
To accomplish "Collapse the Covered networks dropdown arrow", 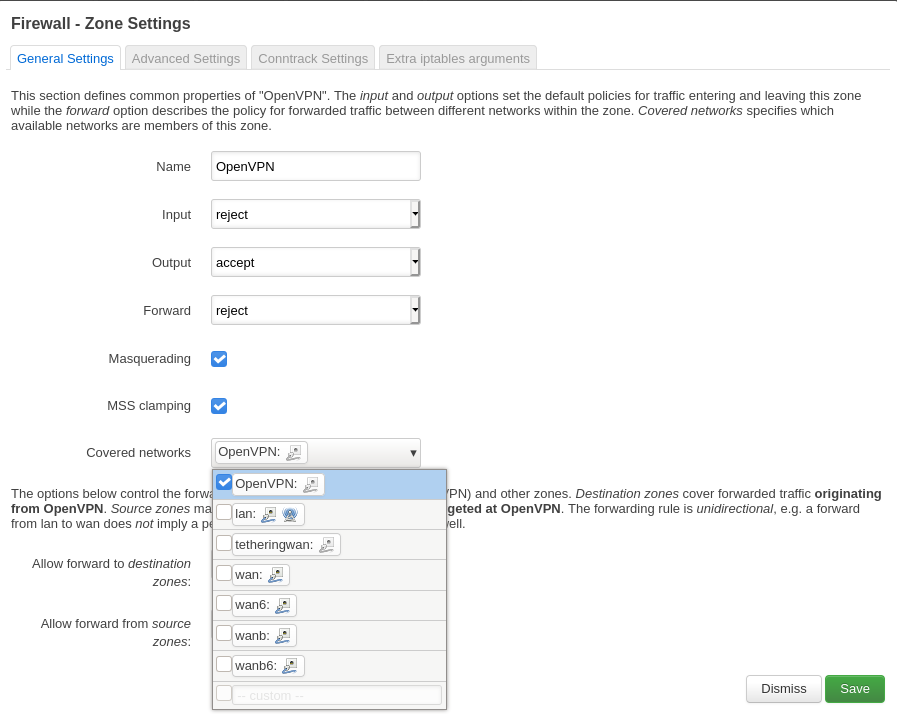I will [413, 453].
